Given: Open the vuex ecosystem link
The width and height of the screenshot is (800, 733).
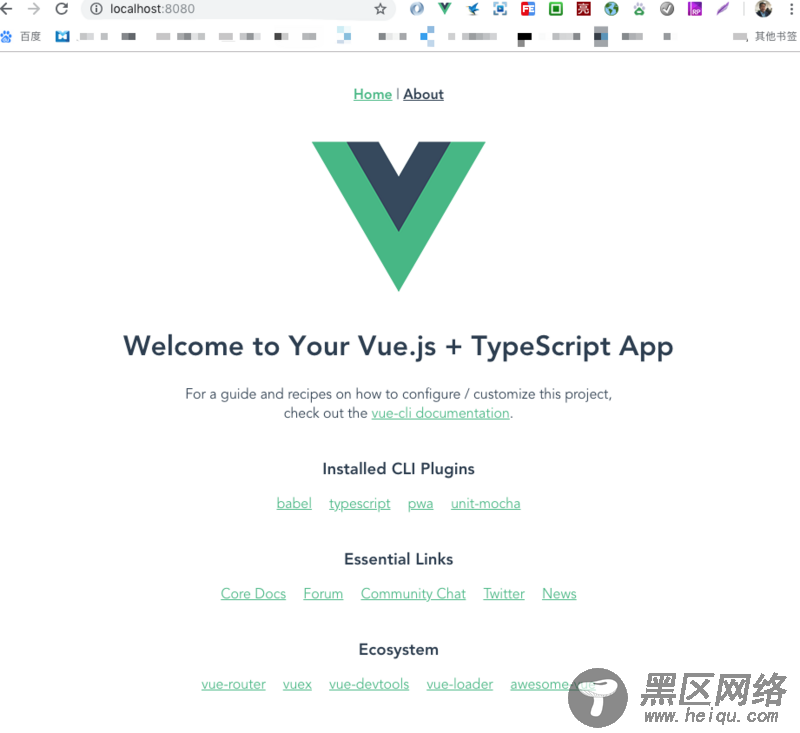Looking at the screenshot, I should pyautogui.click(x=297, y=685).
